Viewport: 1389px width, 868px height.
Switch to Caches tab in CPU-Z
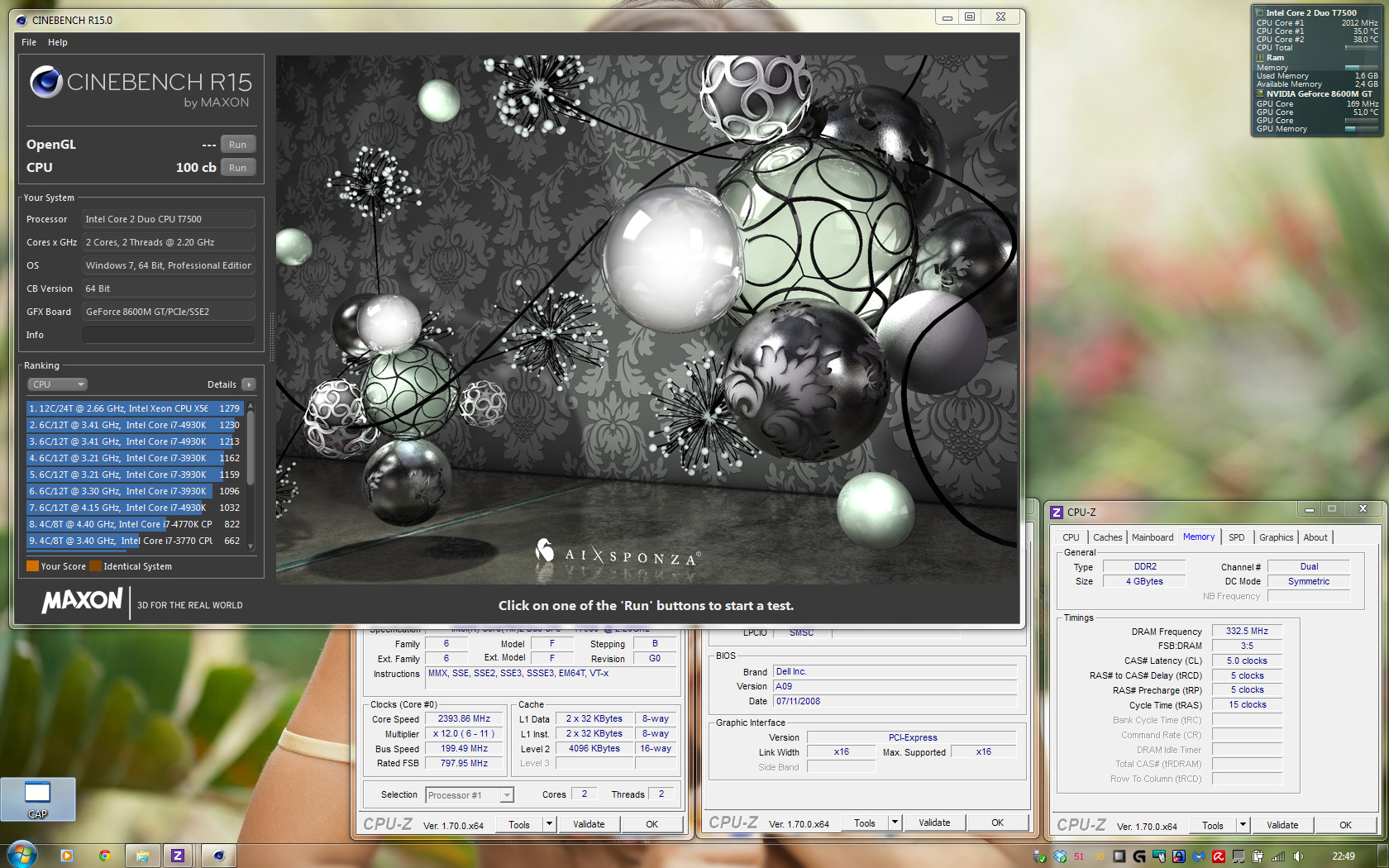[1107, 537]
